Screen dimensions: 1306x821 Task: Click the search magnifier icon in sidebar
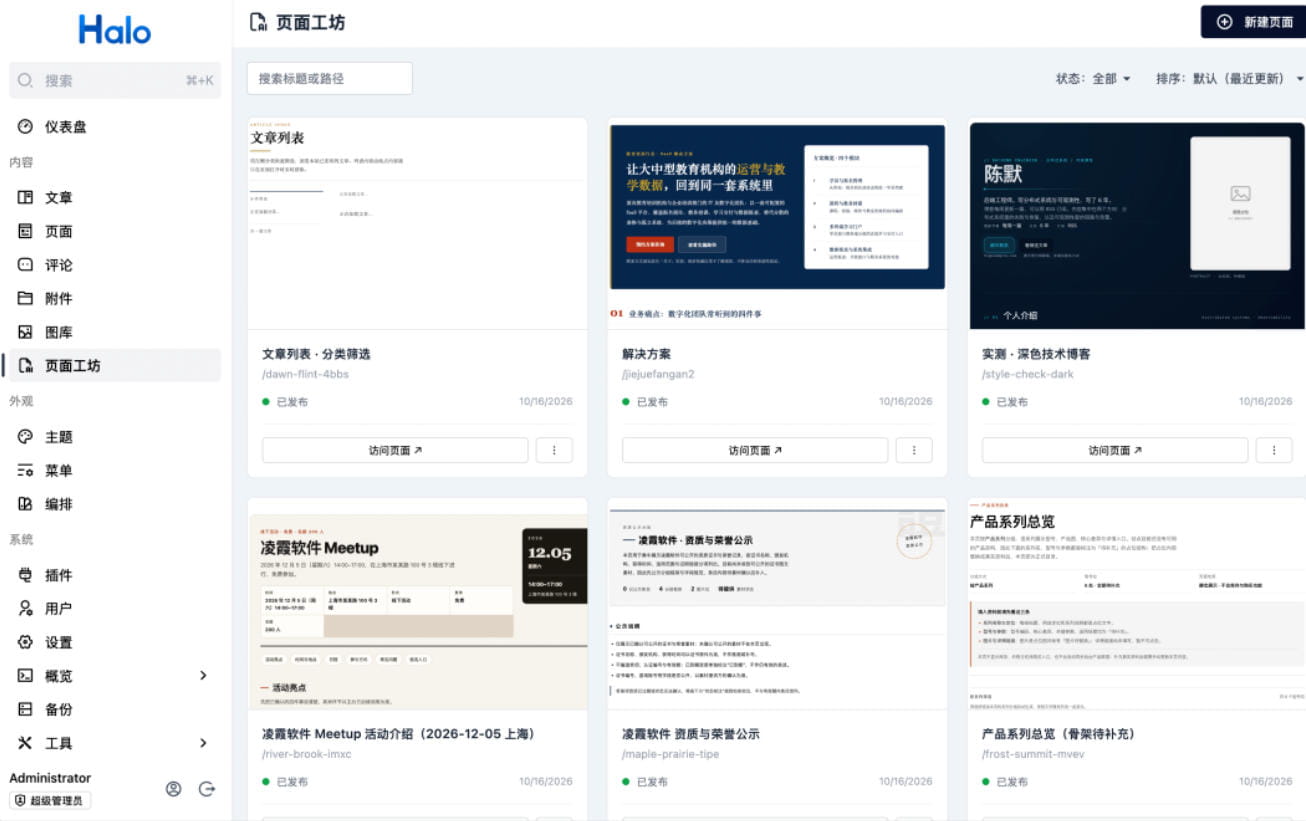click(x=26, y=80)
